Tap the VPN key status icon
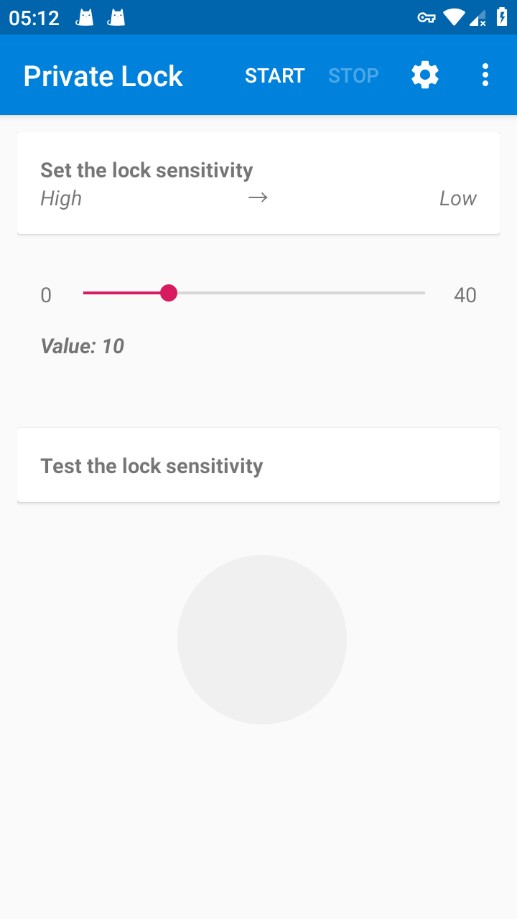This screenshot has height=919, width=517. [426, 18]
